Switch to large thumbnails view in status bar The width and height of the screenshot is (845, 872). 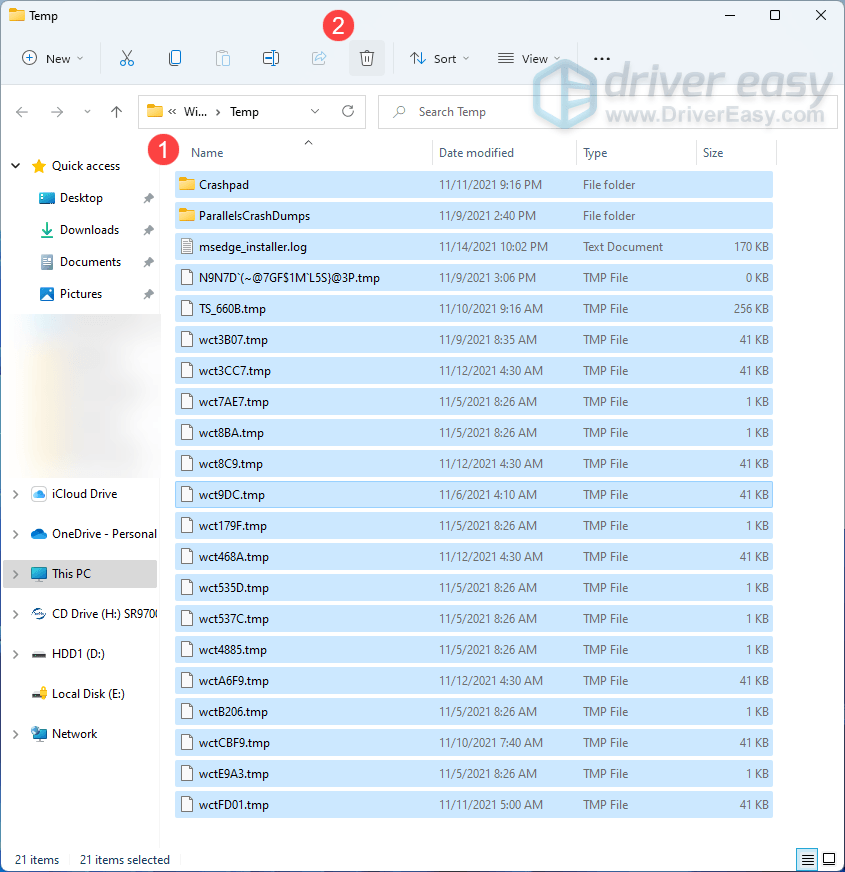pyautogui.click(x=829, y=859)
